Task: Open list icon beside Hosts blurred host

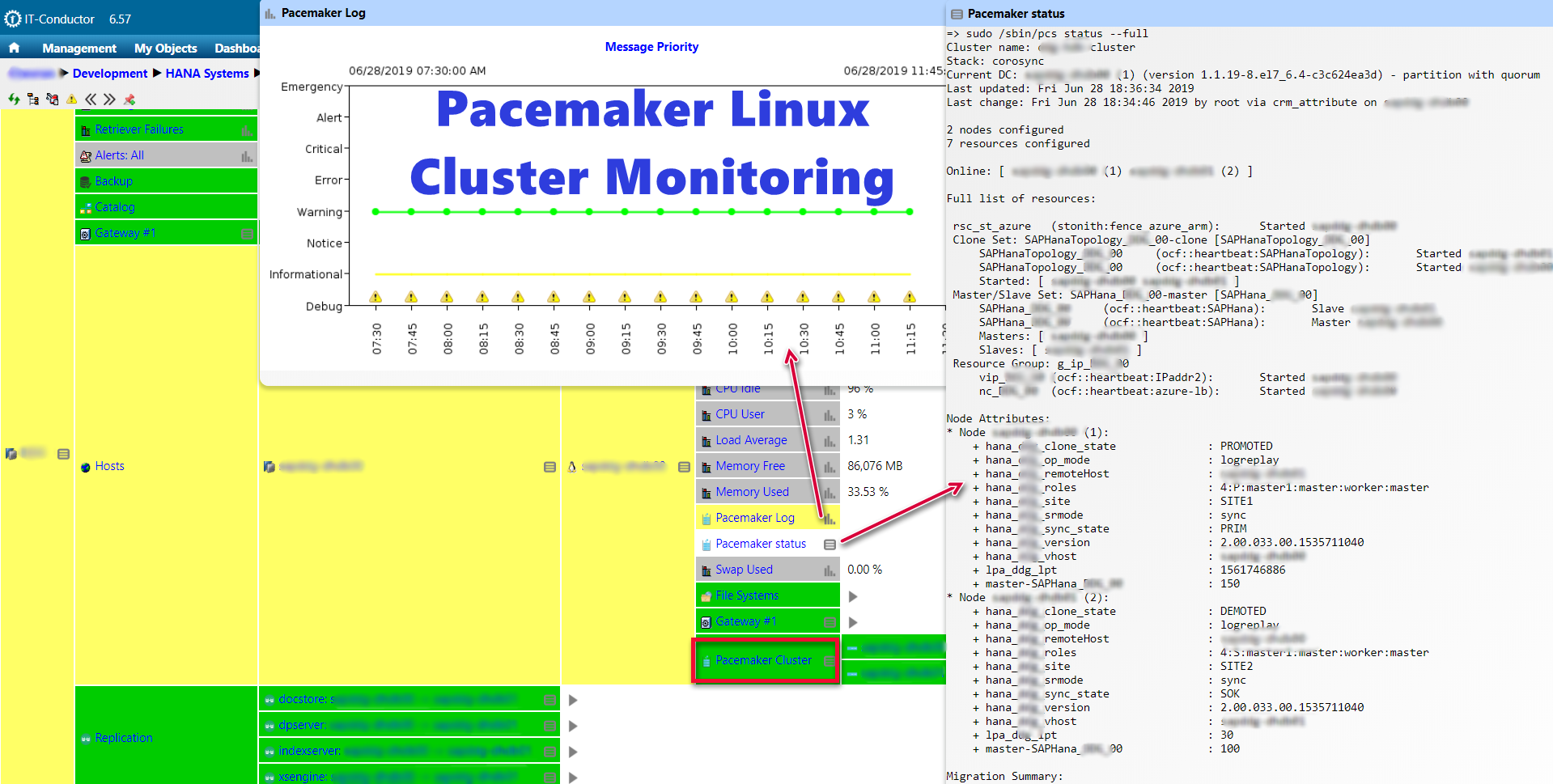Action: pyautogui.click(x=549, y=467)
